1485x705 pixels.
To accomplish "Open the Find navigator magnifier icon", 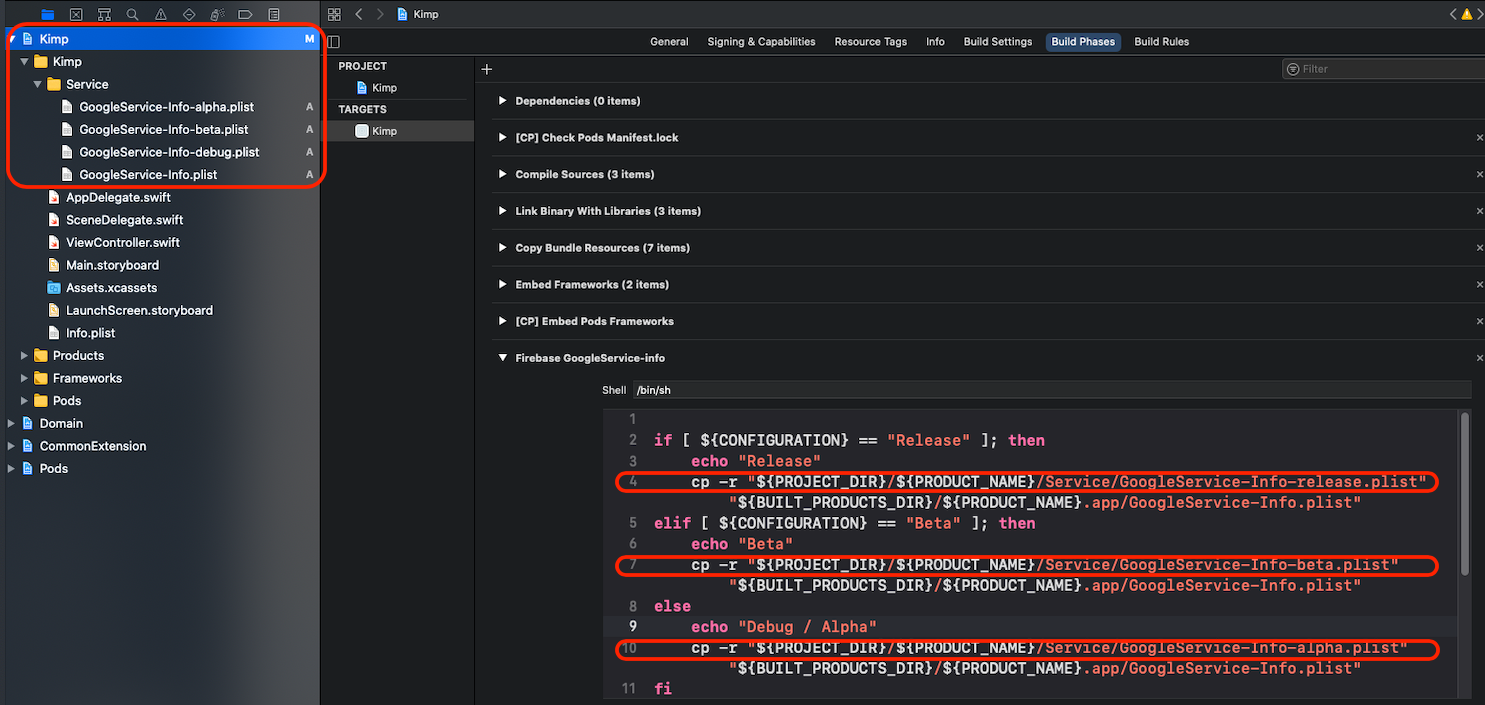I will 133,15.
